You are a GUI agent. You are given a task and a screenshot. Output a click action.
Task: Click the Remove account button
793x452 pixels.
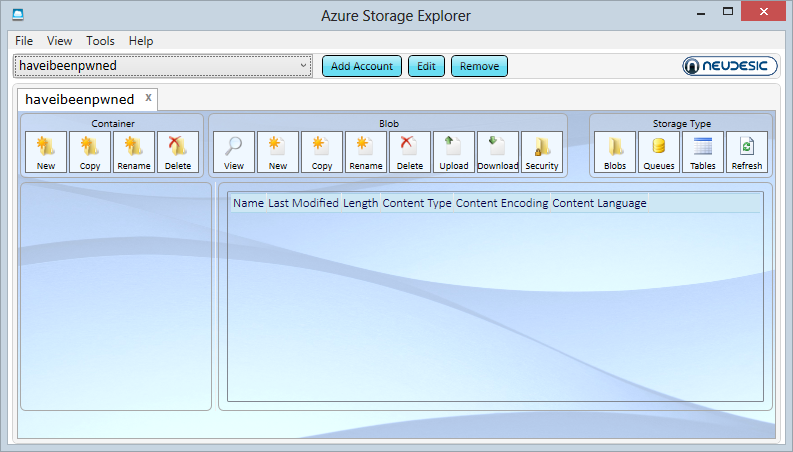(x=479, y=66)
